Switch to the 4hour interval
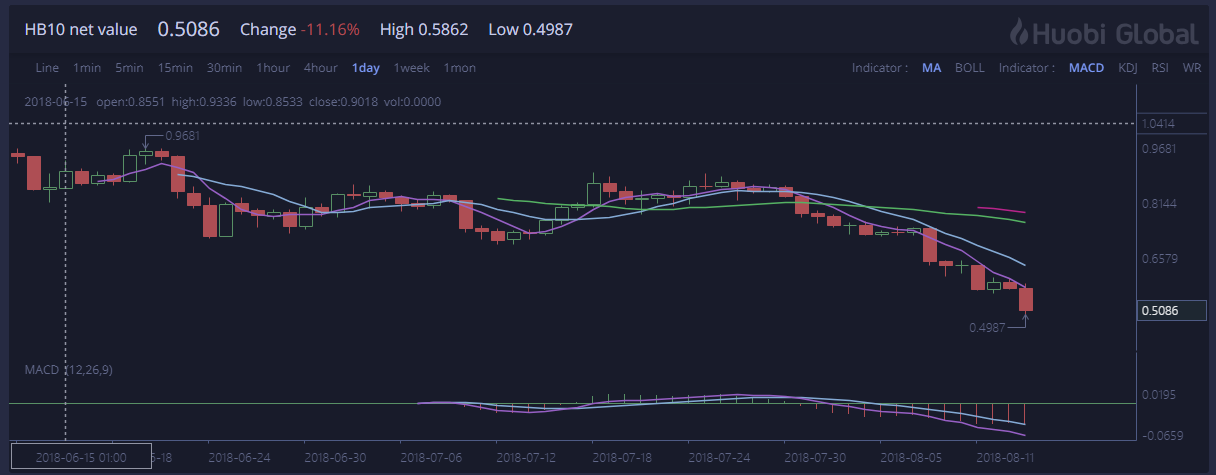 (320, 68)
